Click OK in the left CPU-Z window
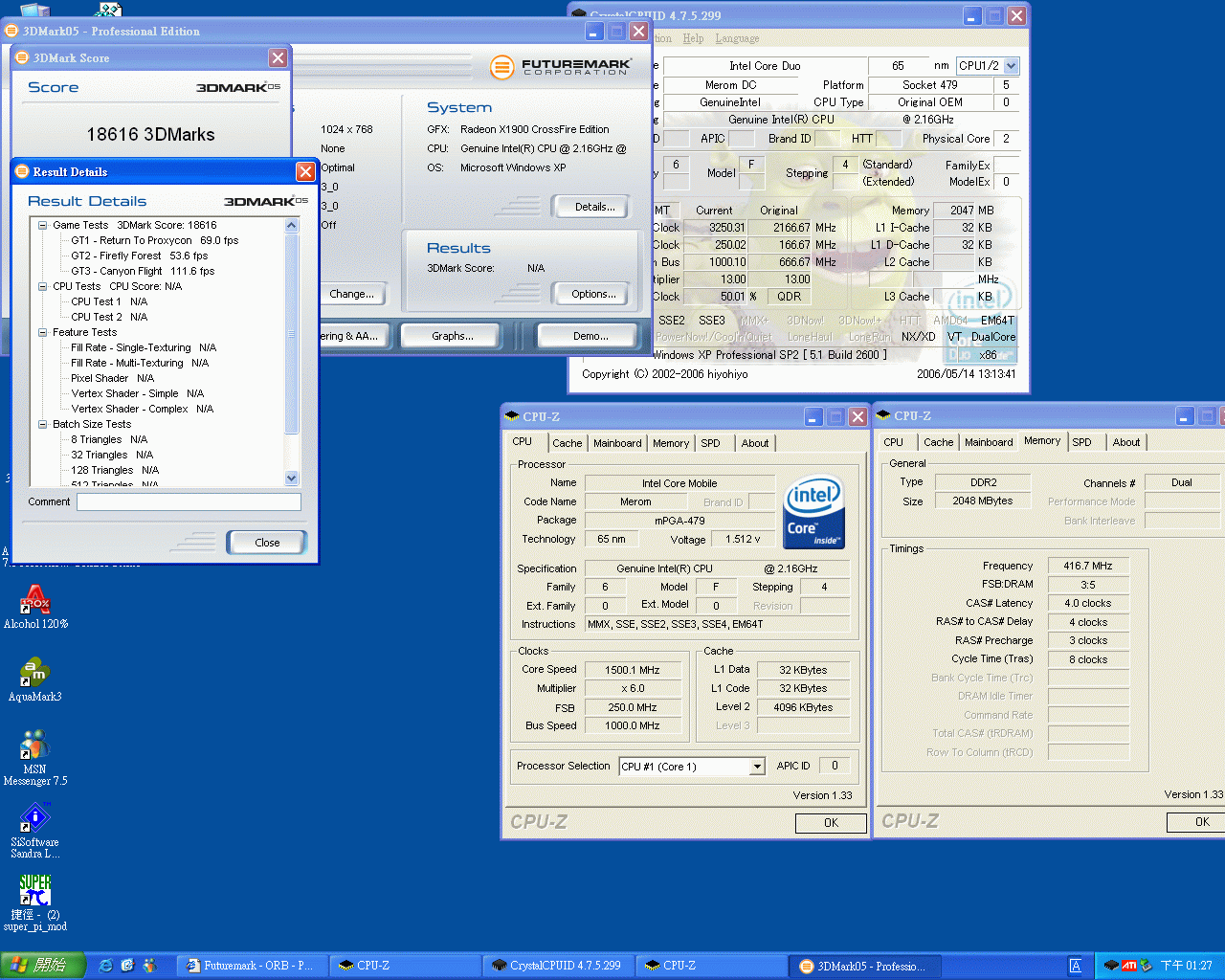Image resolution: width=1225 pixels, height=980 pixels. click(x=831, y=823)
